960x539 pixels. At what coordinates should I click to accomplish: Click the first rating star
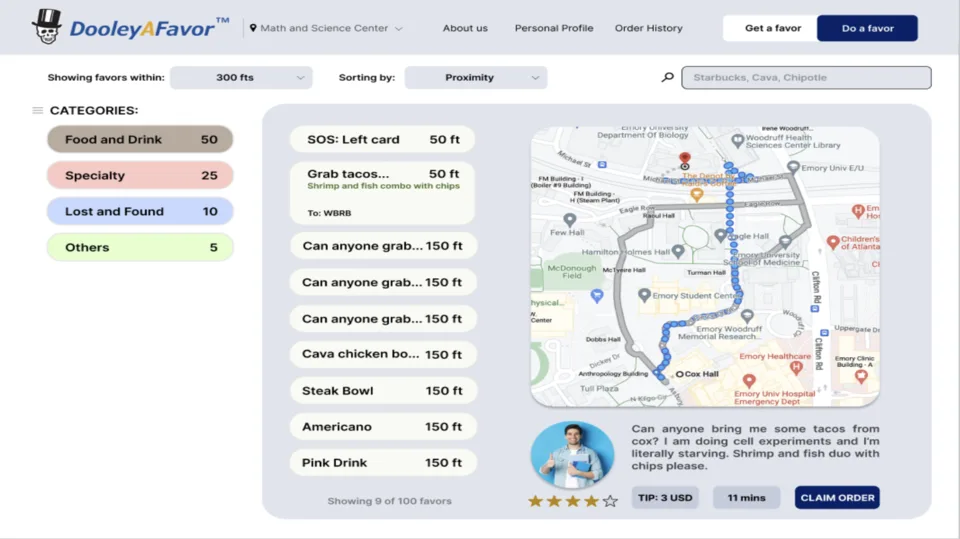[x=536, y=501]
